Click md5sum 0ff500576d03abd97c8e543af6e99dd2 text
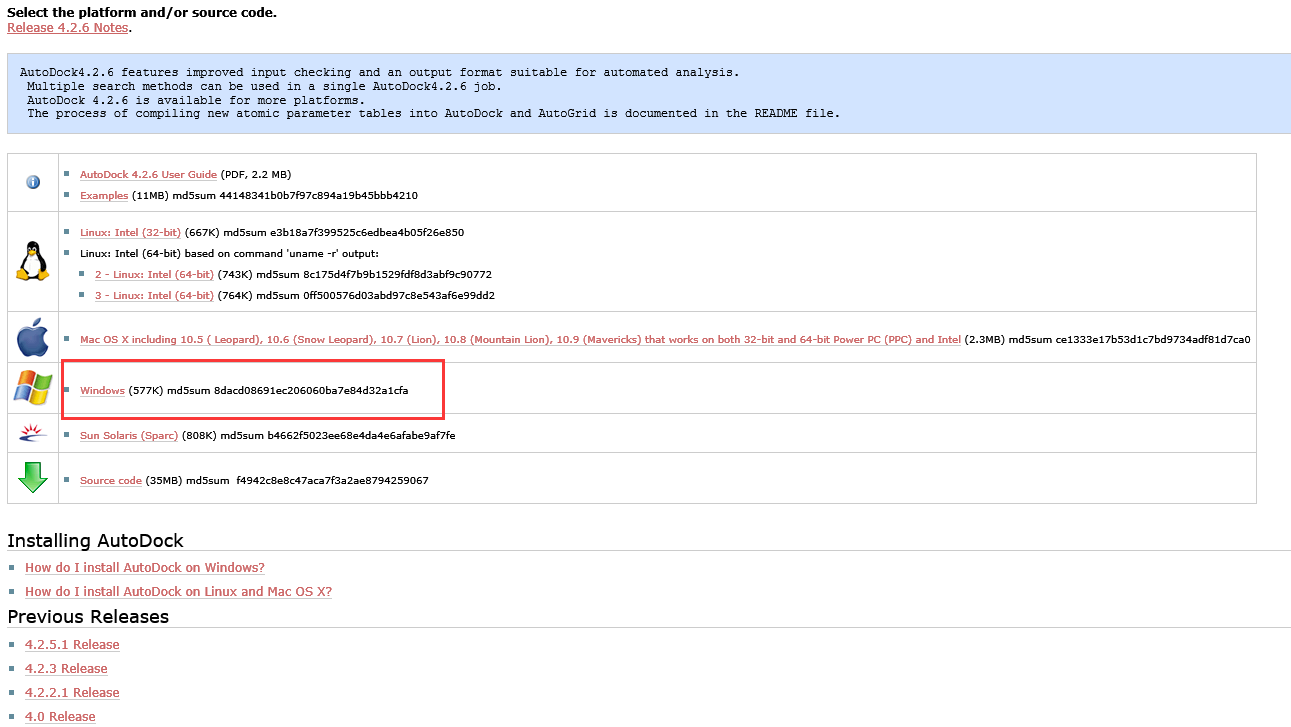 (375, 296)
